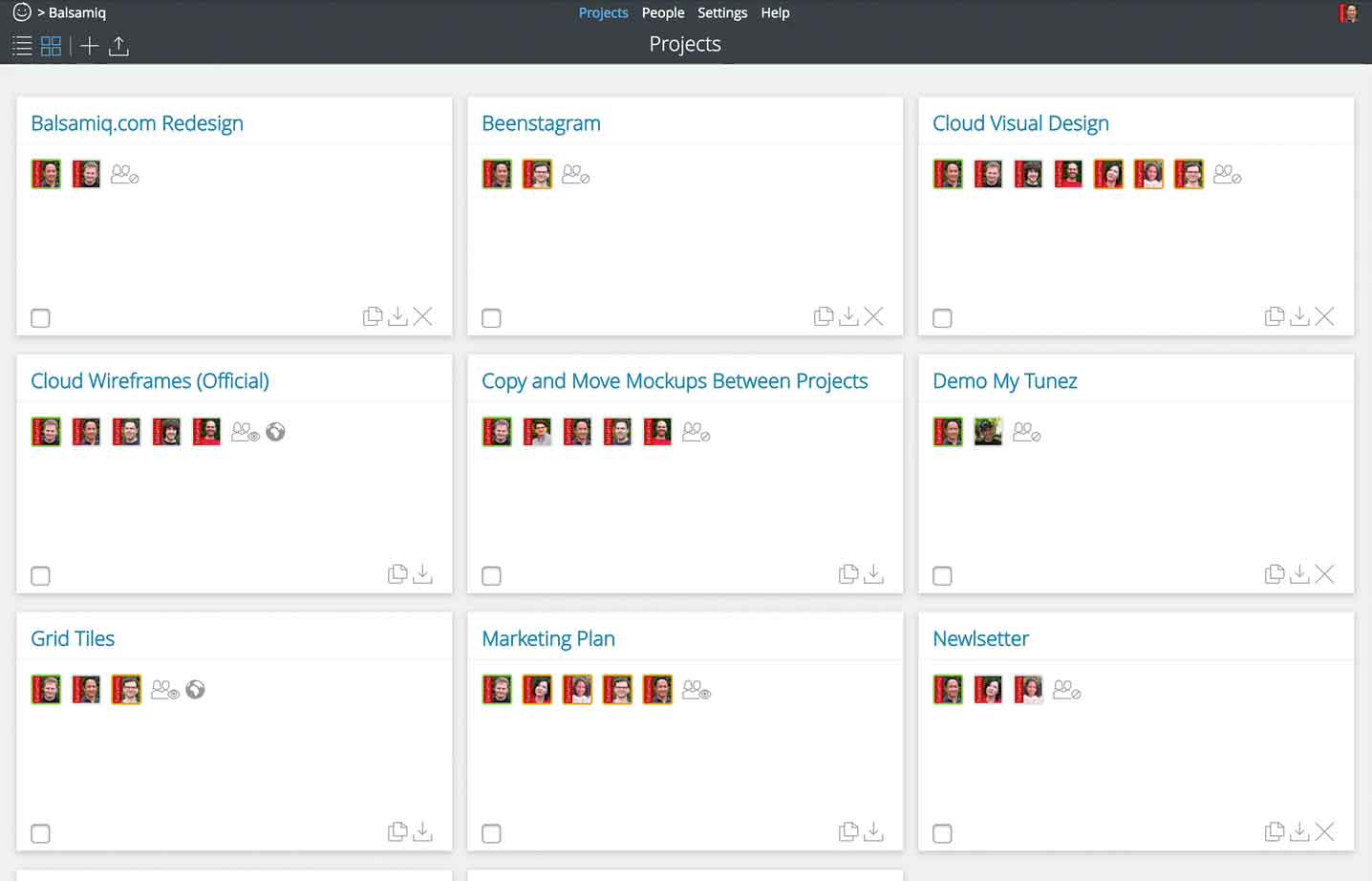1372x881 pixels.
Task: Check the Grid Tiles checkbox
Action: tap(40, 834)
